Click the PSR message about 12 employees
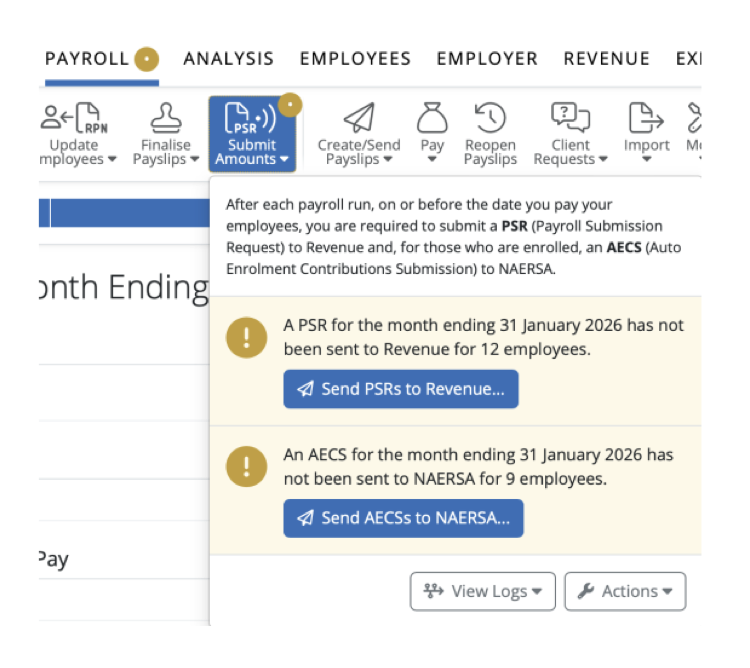The height and width of the screenshot is (668, 750). click(x=483, y=337)
